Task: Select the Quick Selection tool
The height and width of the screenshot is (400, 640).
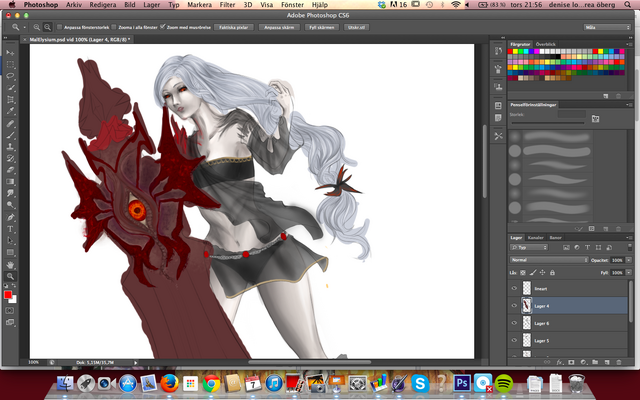Action: coord(10,88)
